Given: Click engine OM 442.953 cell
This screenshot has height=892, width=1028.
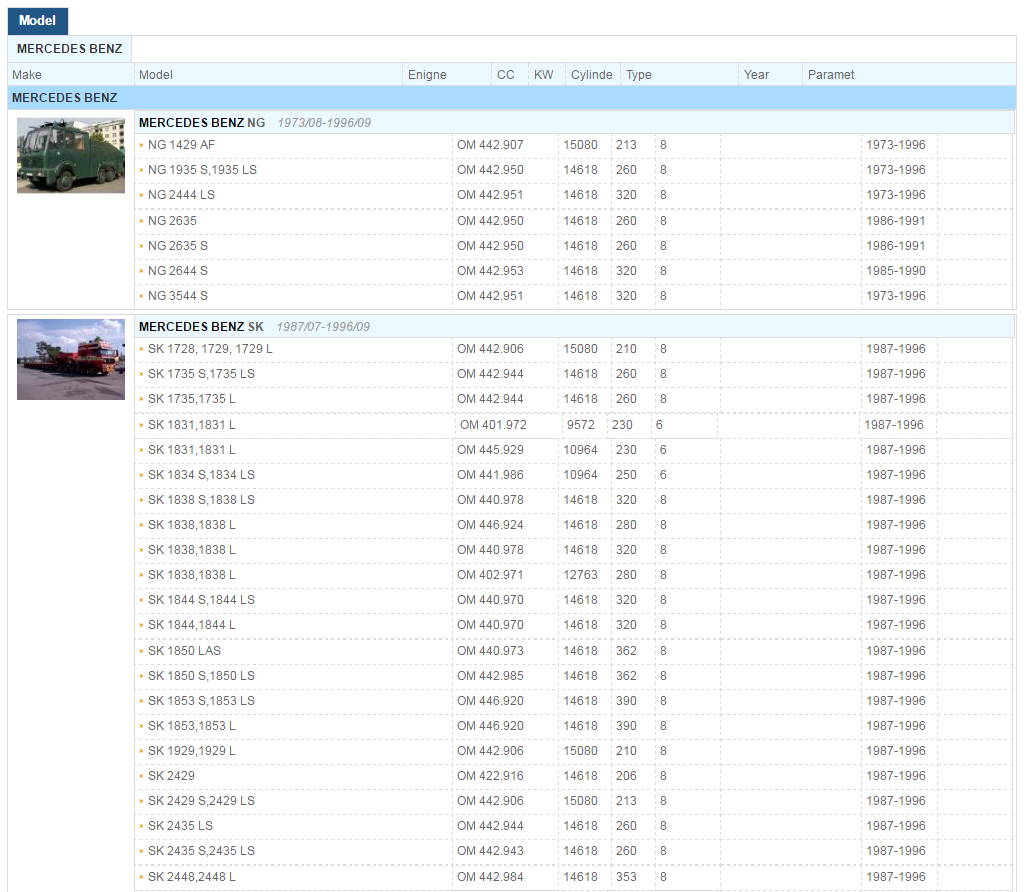Looking at the screenshot, I should coord(490,271).
